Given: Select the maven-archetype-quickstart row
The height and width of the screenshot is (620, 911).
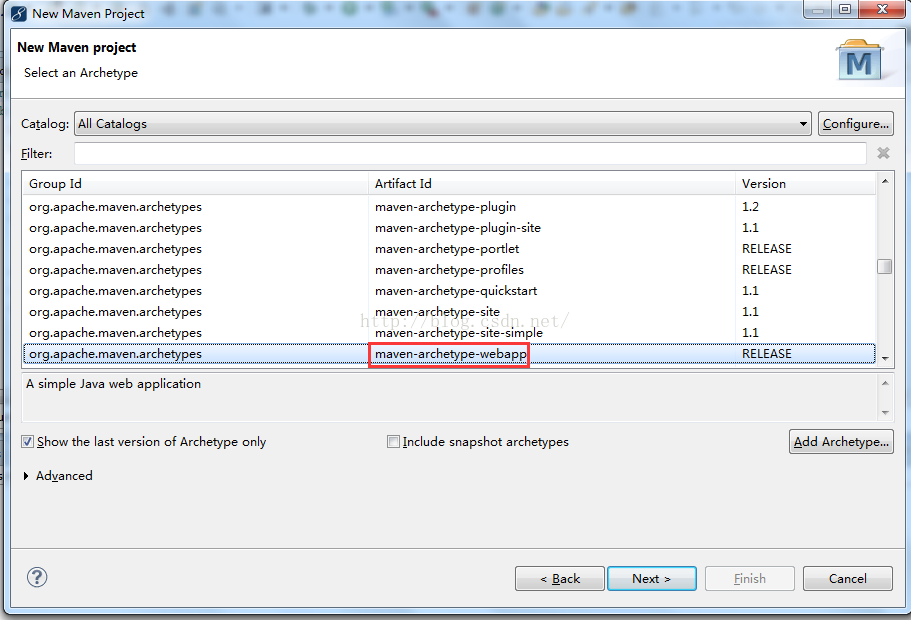Looking at the screenshot, I should click(x=449, y=291).
